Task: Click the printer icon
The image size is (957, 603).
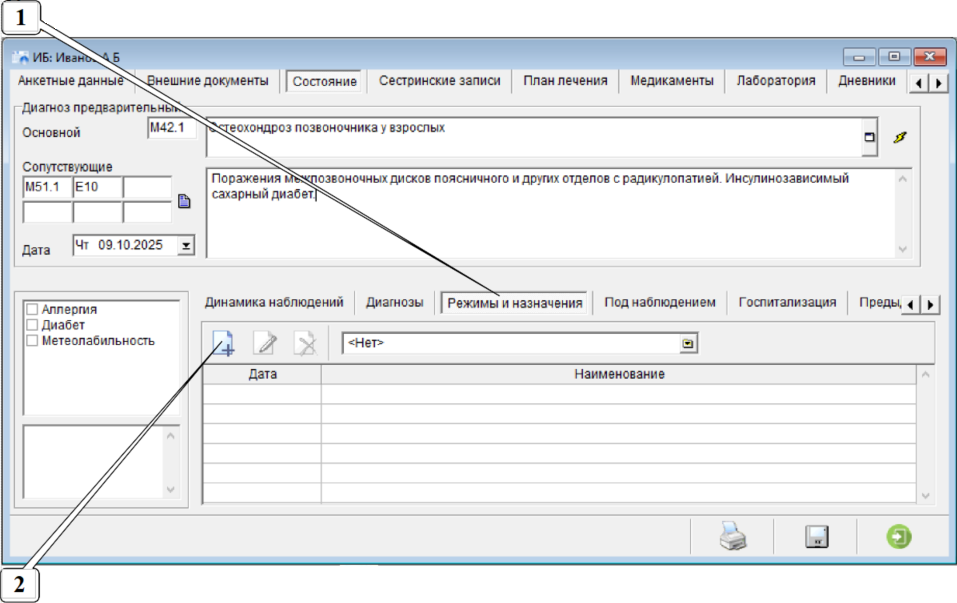Action: coord(732,537)
